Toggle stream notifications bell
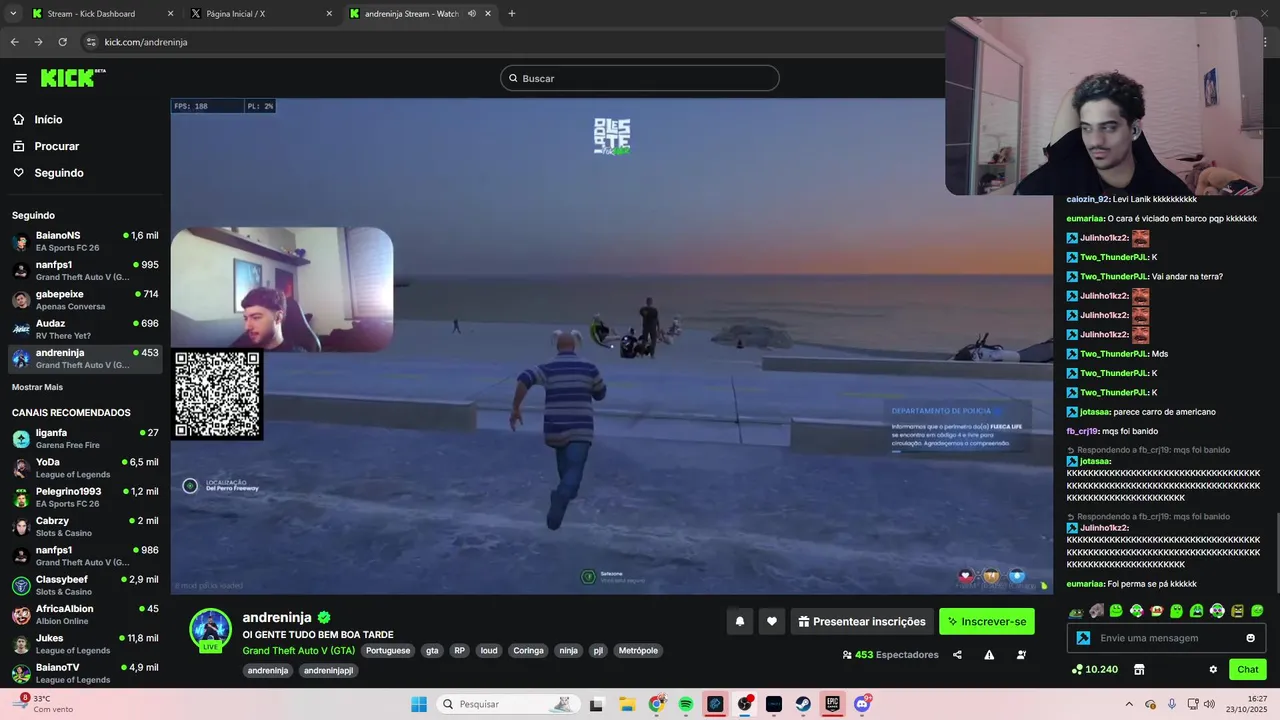 point(740,621)
